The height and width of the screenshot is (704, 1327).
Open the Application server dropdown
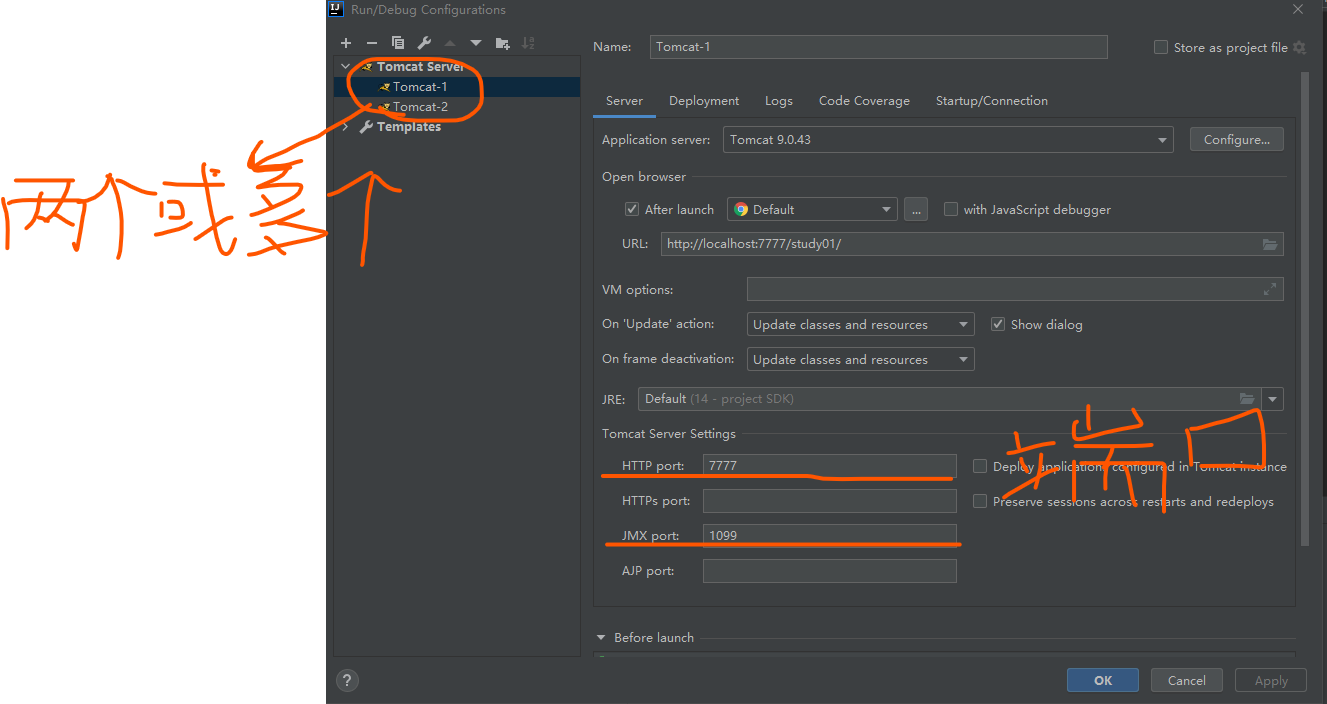(948, 140)
